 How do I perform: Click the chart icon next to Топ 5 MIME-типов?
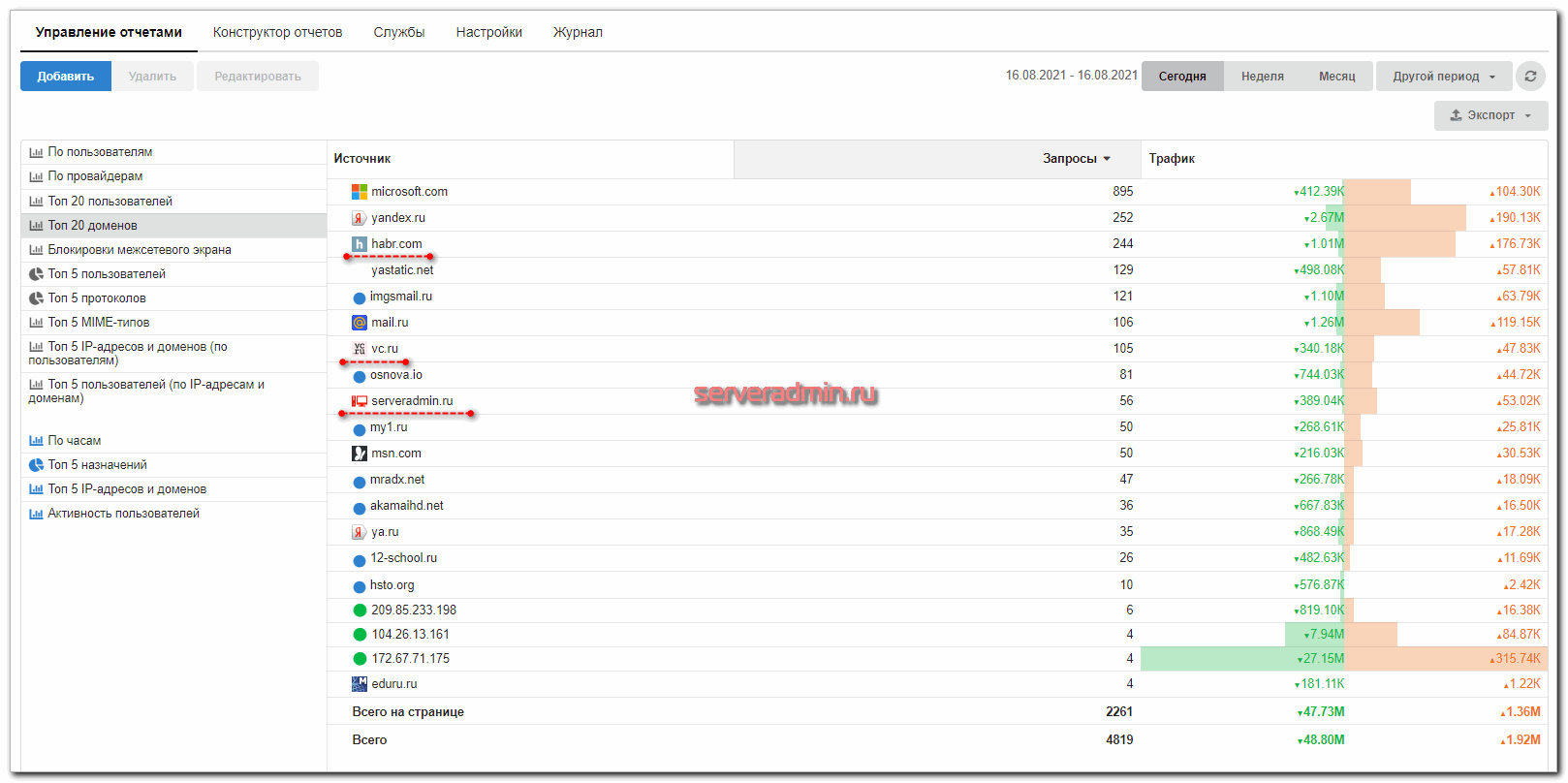coord(36,323)
